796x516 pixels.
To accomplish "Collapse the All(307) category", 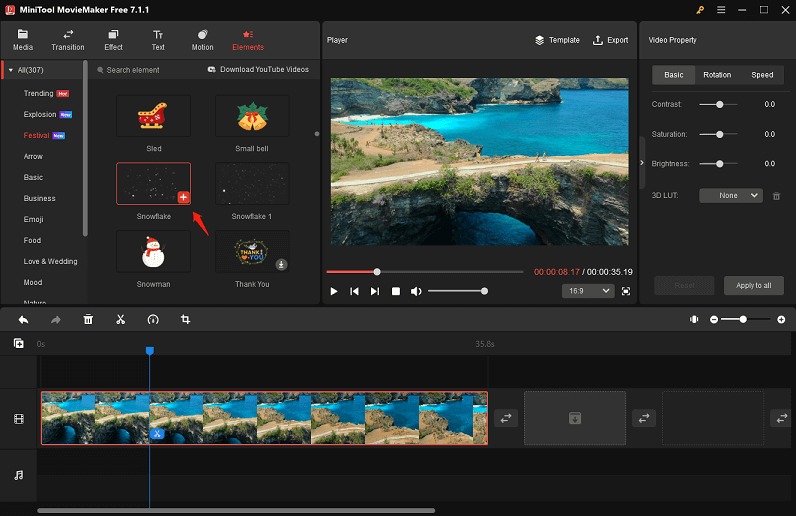I will (x=11, y=70).
